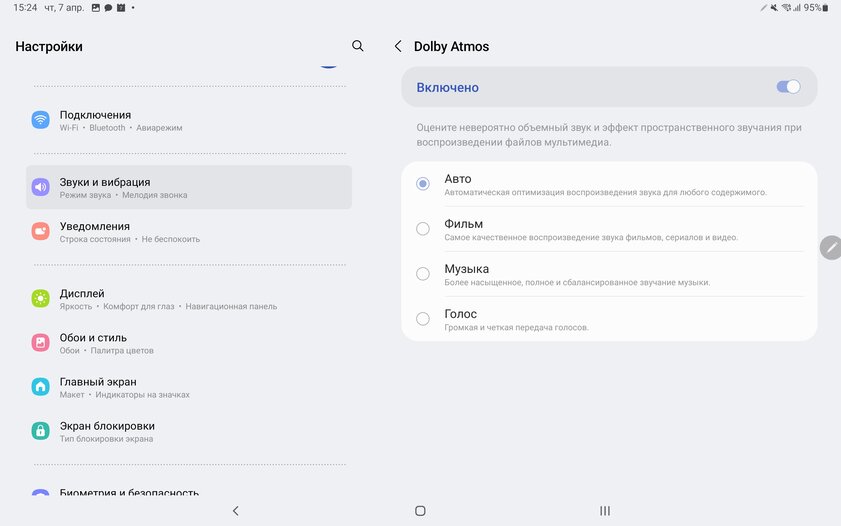Open Обои и стиль settings category

pos(189,343)
